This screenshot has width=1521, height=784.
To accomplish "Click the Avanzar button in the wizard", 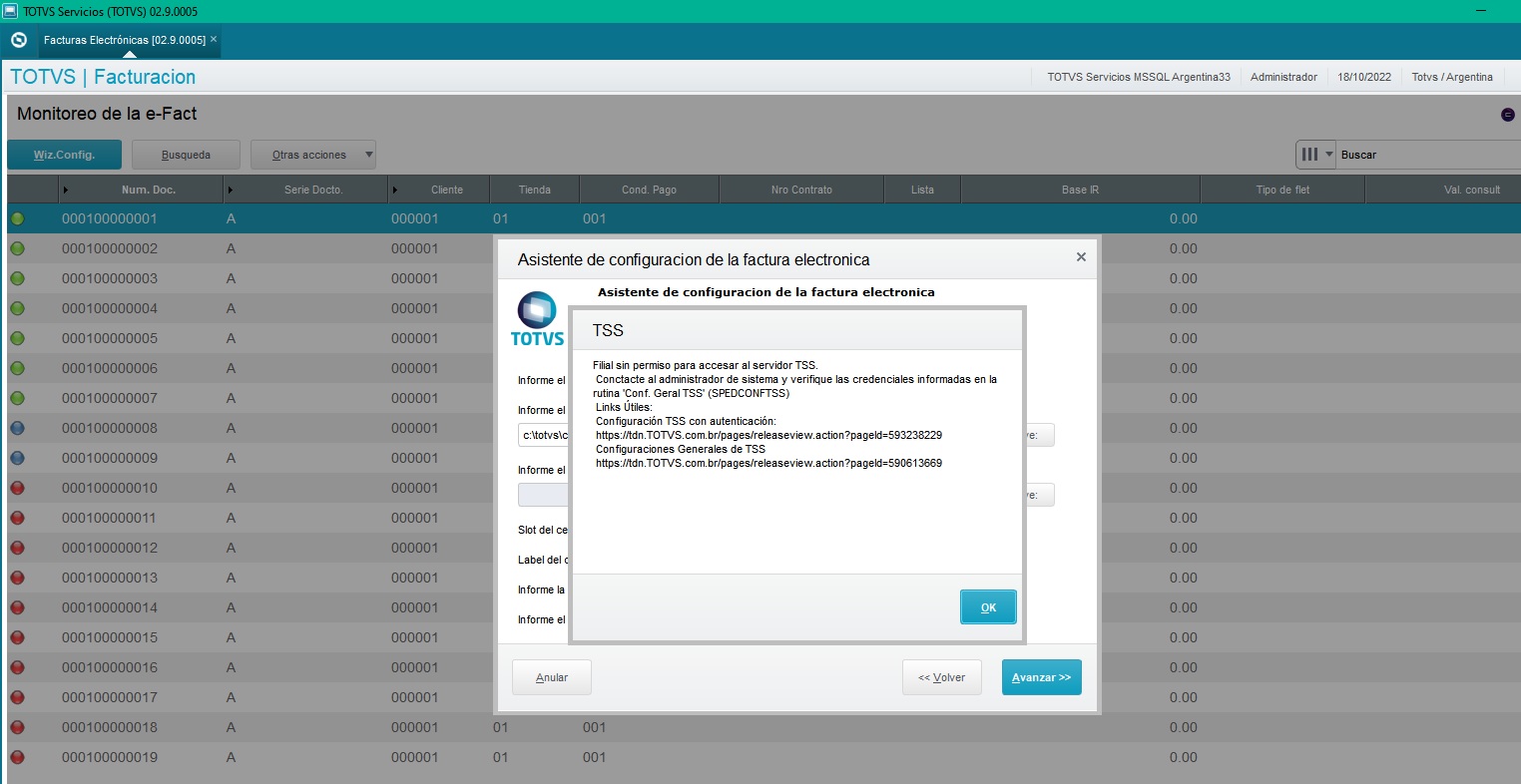I will click(x=1041, y=676).
